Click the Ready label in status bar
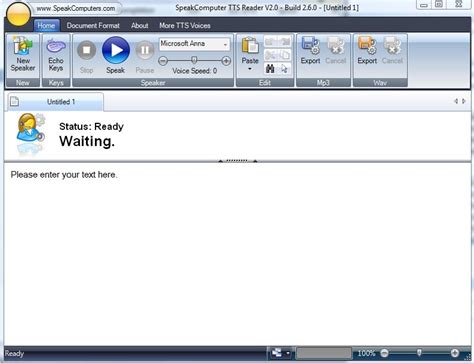The height and width of the screenshot is (363, 474). point(14,353)
